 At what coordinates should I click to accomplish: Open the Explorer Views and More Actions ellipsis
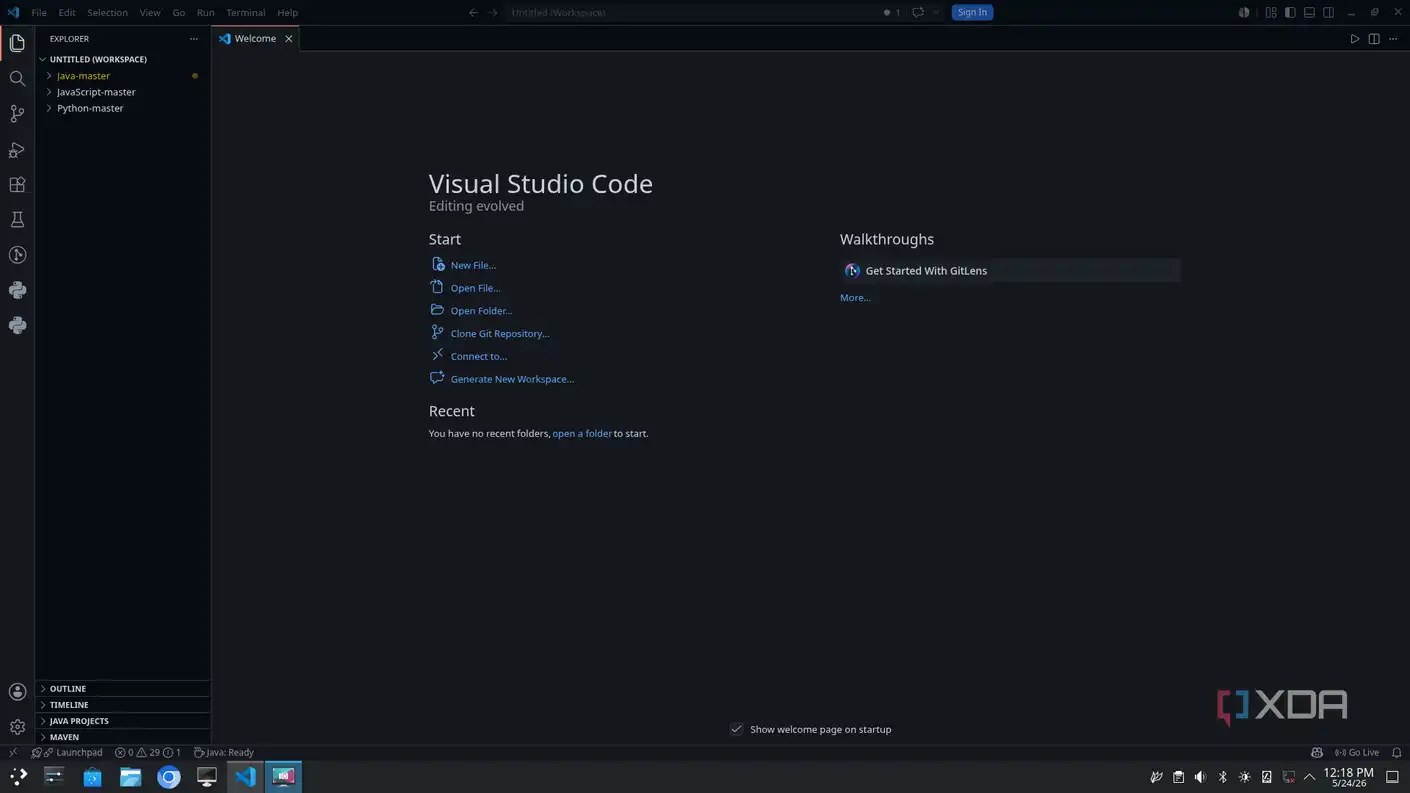tap(194, 39)
